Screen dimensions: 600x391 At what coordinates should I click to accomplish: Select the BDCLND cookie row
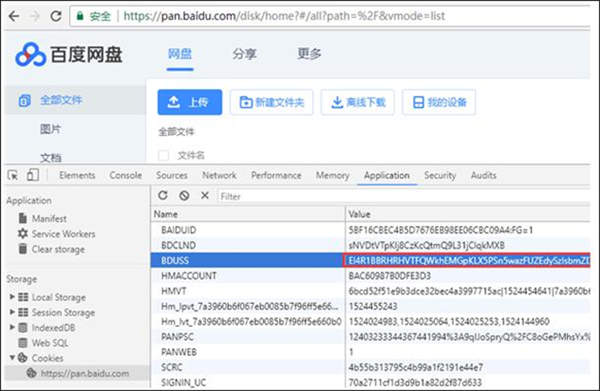(x=370, y=245)
